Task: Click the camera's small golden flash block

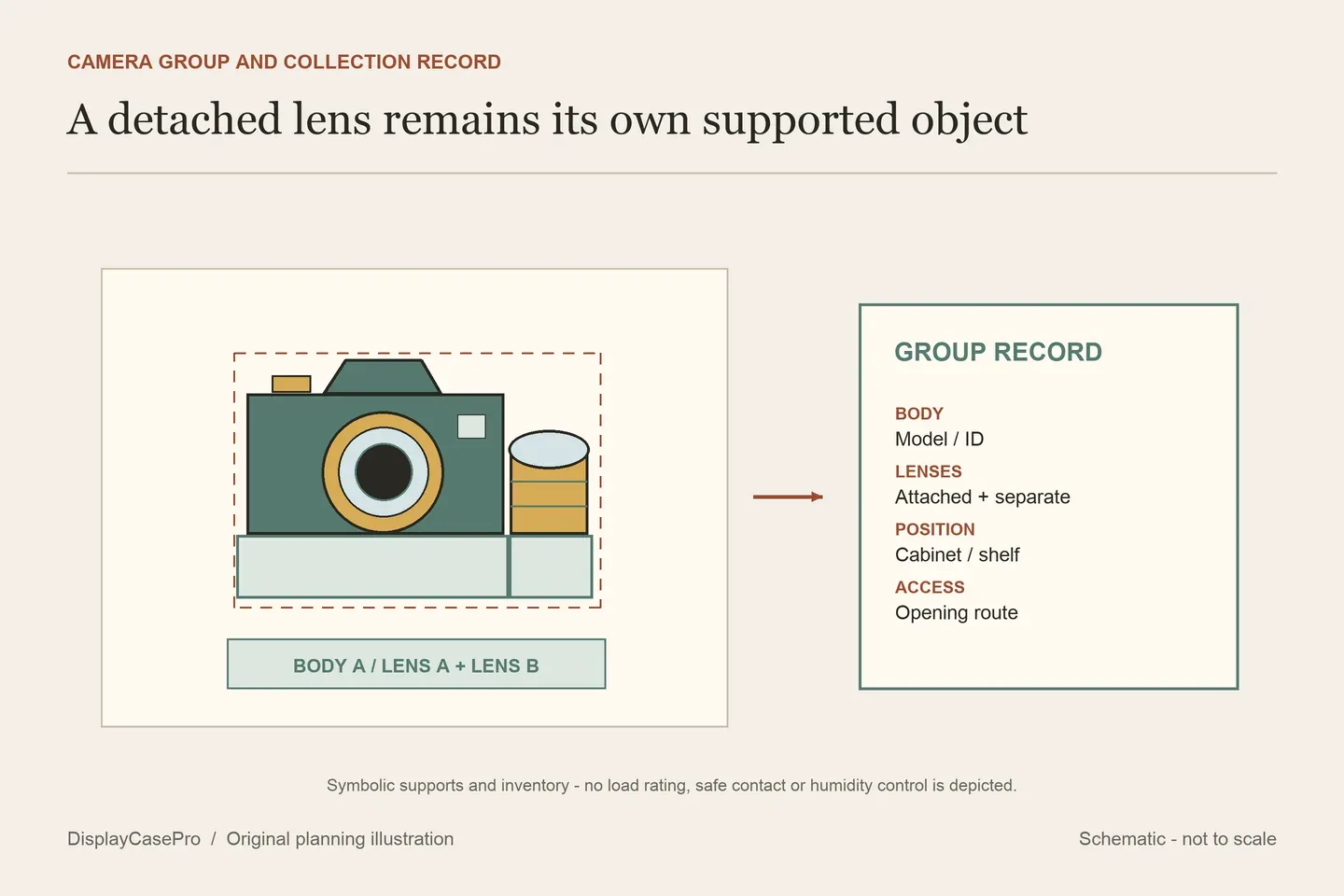Action: [291, 384]
